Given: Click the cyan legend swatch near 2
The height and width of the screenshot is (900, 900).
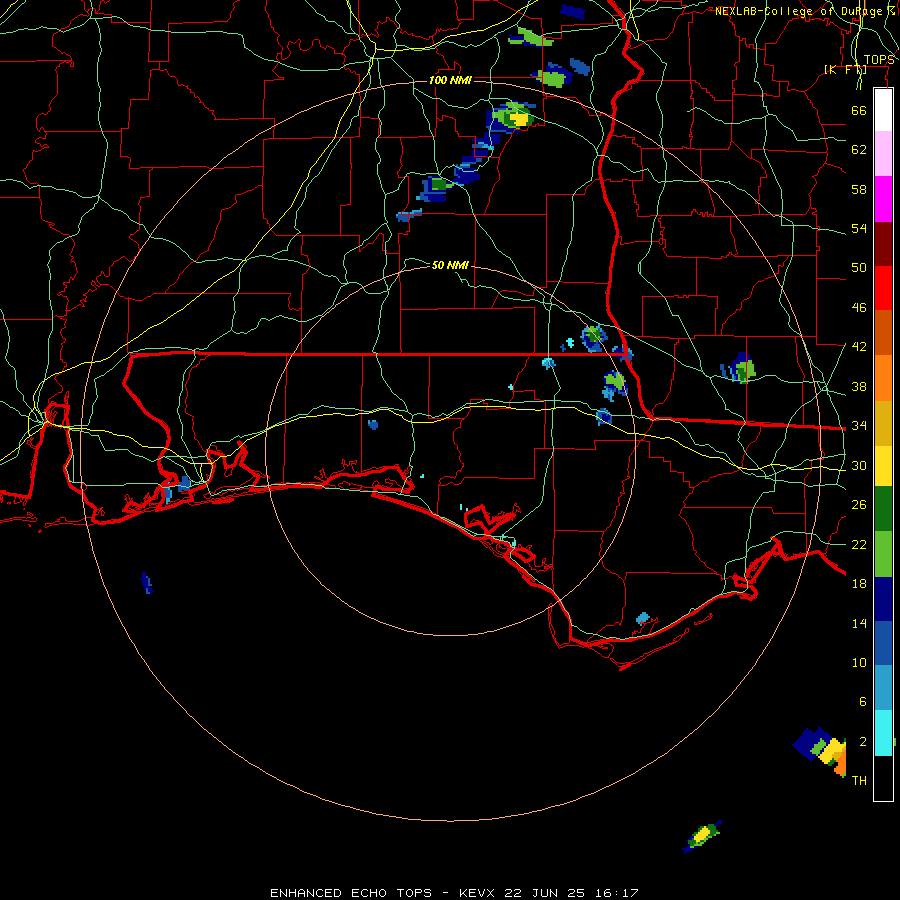Looking at the screenshot, I should coord(883,732).
